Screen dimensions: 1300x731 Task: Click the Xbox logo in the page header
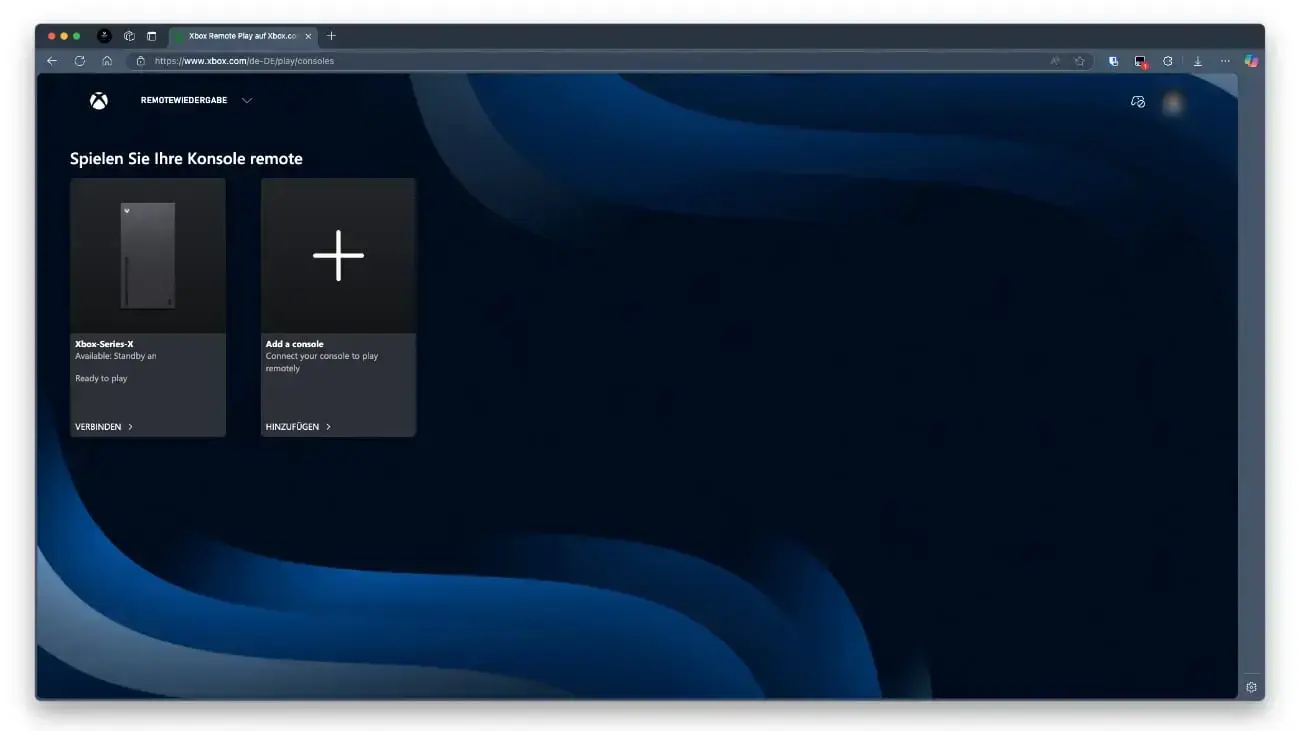click(x=99, y=101)
